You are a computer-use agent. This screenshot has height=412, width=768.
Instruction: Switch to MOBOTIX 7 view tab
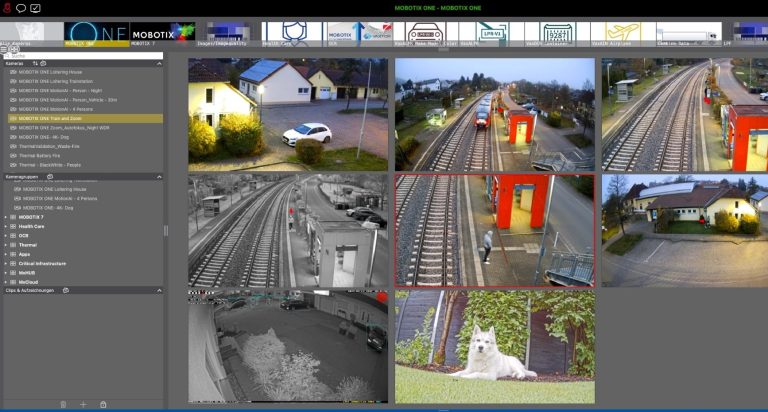(x=163, y=34)
